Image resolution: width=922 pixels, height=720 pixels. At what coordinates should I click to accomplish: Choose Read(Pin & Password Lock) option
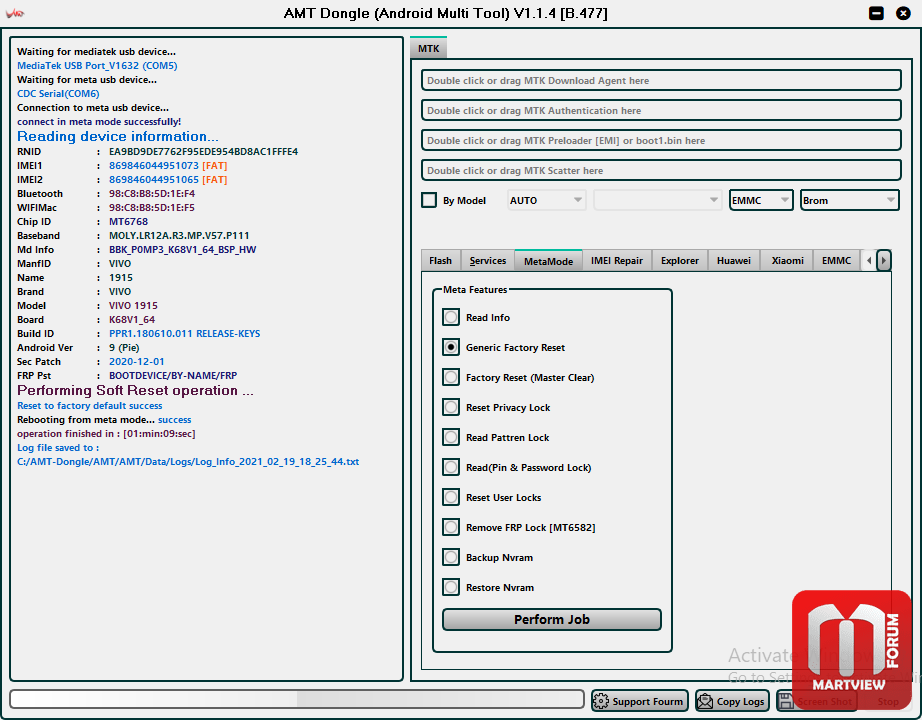click(451, 467)
